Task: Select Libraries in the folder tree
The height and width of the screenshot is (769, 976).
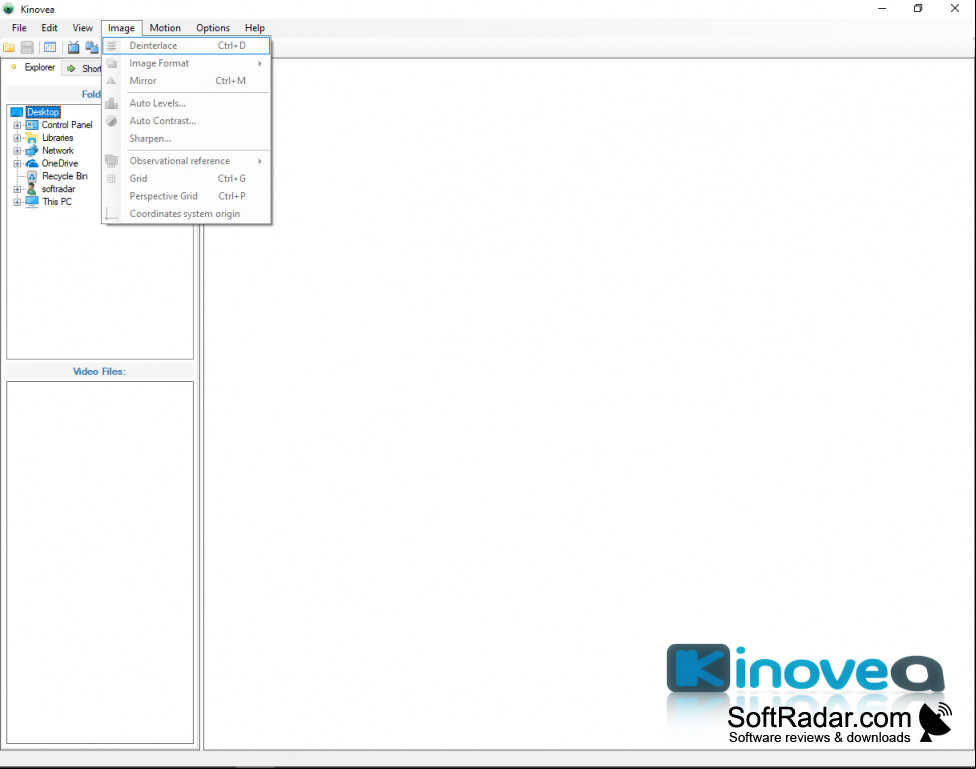Action: tap(57, 138)
